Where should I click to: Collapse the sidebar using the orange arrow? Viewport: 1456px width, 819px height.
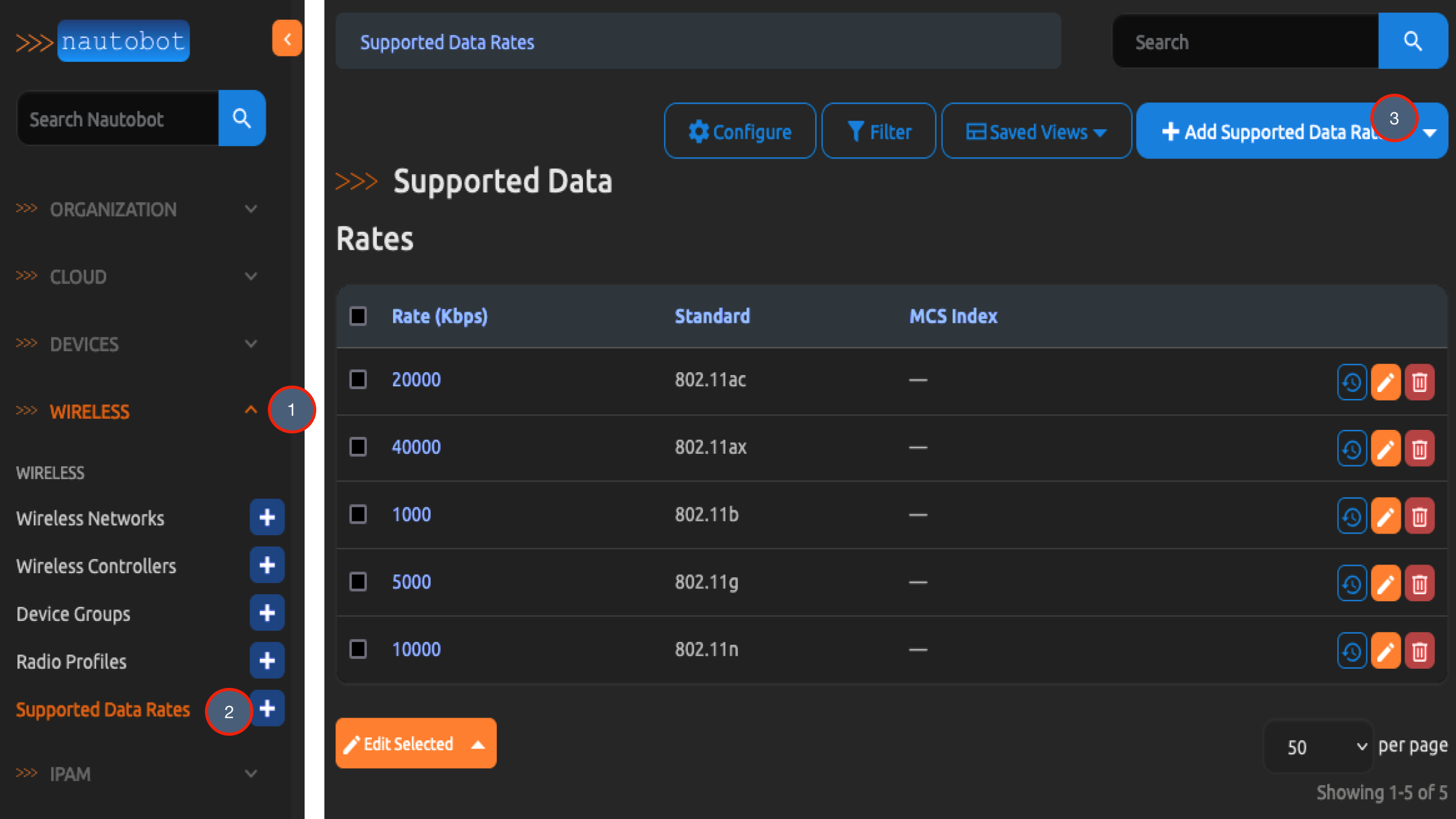coord(287,38)
